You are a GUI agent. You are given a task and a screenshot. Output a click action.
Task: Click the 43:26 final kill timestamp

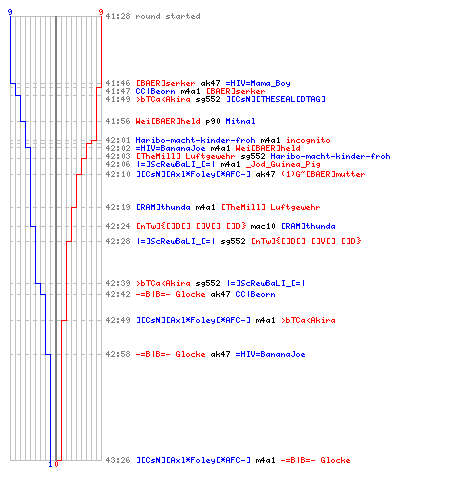point(118,460)
